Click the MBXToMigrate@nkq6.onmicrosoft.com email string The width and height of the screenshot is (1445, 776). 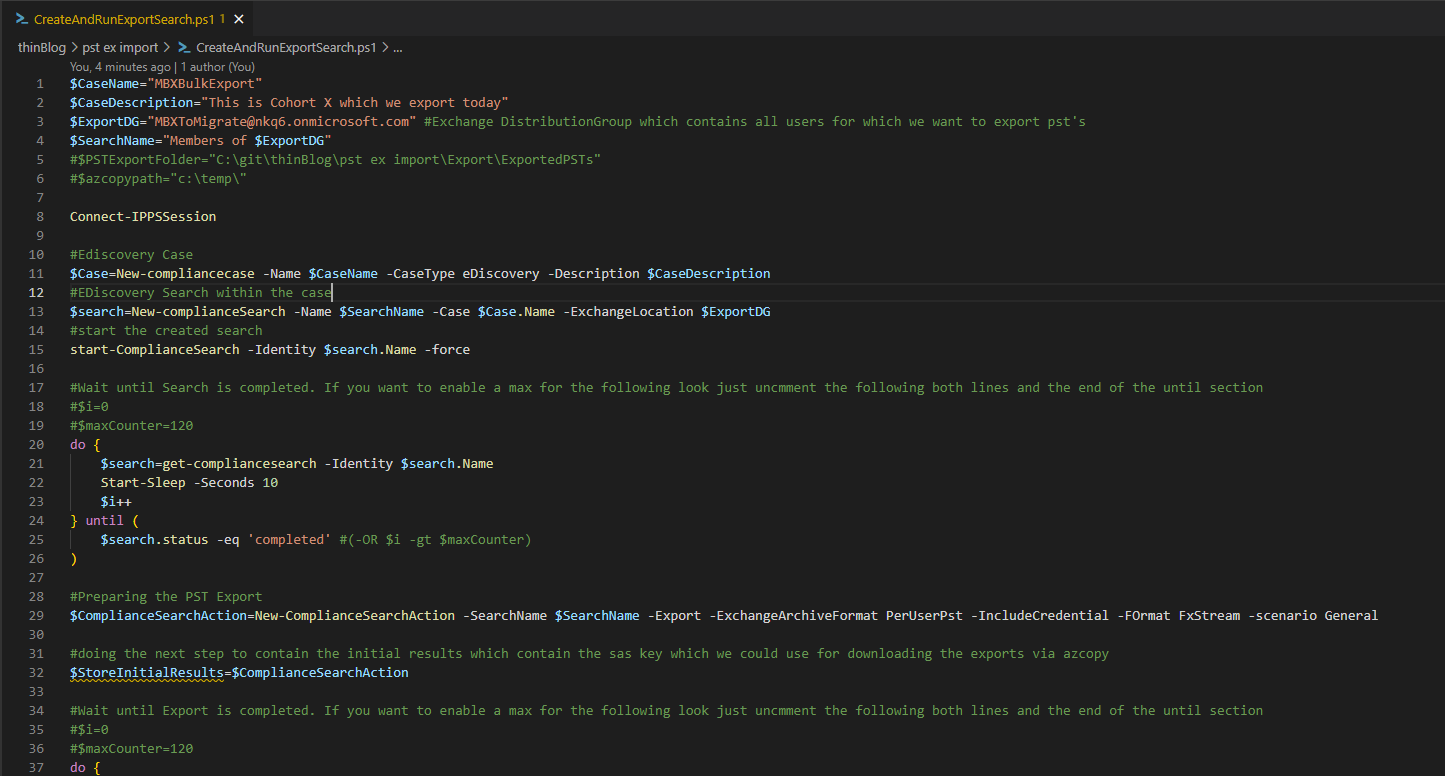pyautogui.click(x=281, y=121)
